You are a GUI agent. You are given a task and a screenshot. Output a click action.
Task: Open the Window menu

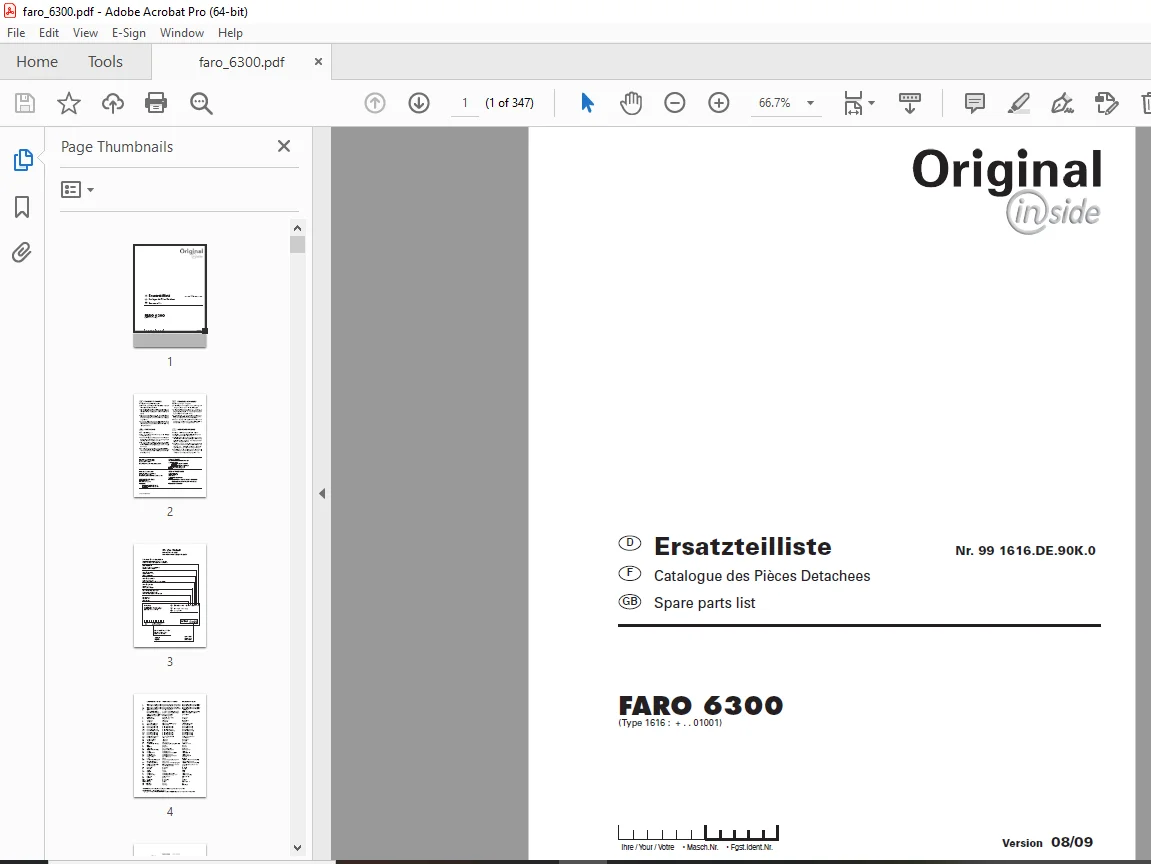pos(181,33)
